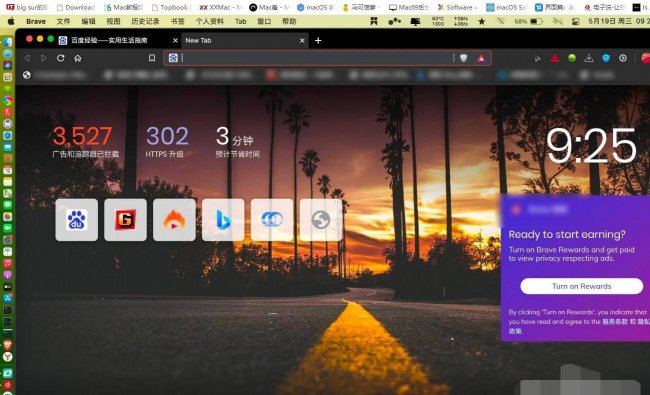The image size is (650, 395).
Task: Add a new tab with plus button
Action: 318,40
